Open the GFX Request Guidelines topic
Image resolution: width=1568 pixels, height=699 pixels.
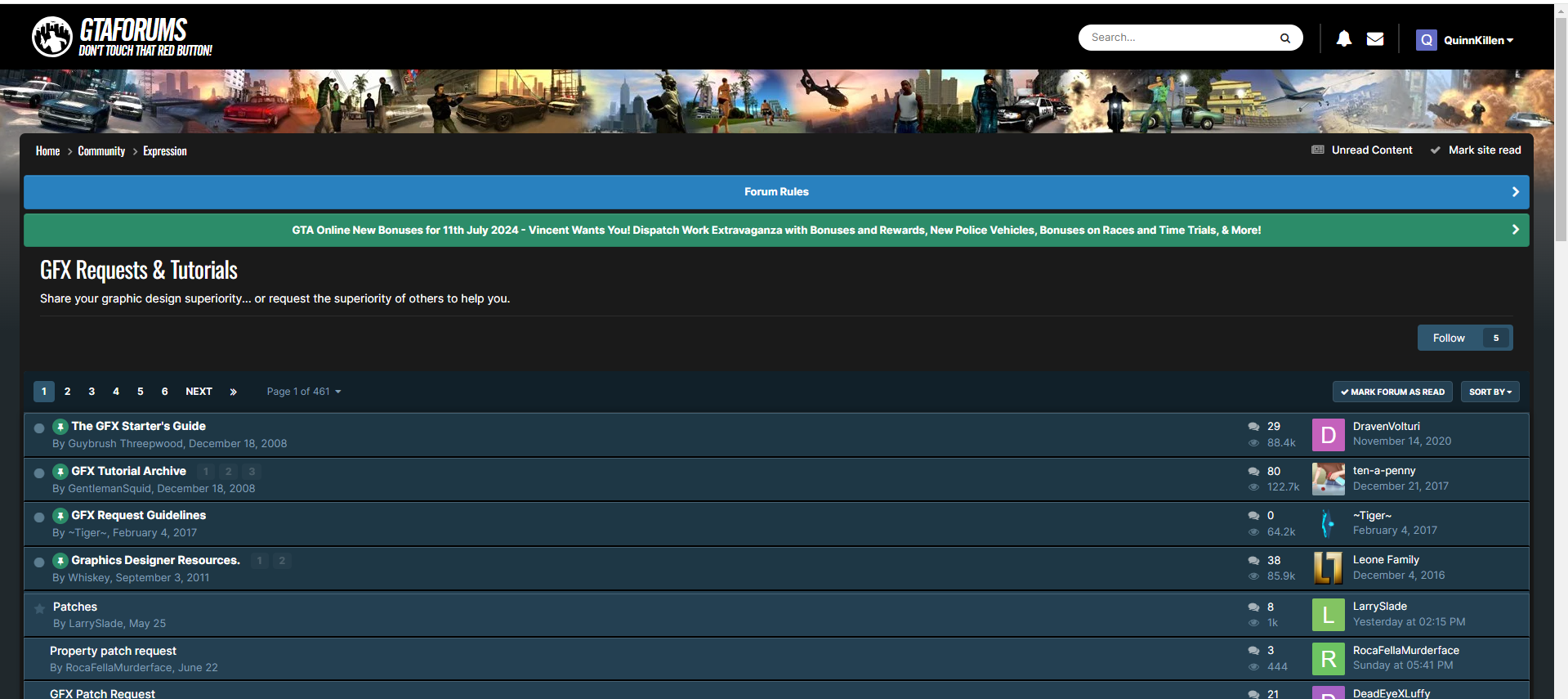(138, 515)
